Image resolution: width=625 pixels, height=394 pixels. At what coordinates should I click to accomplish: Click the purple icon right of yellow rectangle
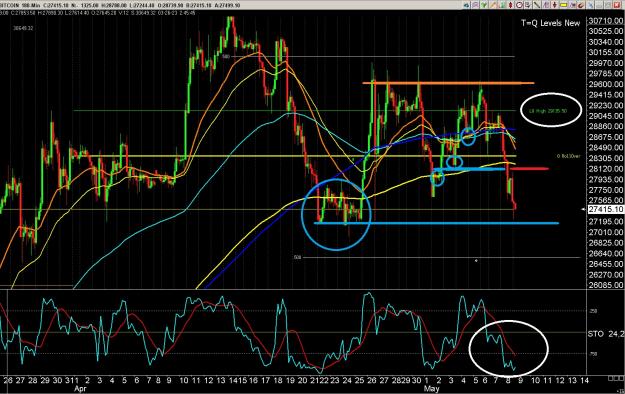click(x=572, y=5)
